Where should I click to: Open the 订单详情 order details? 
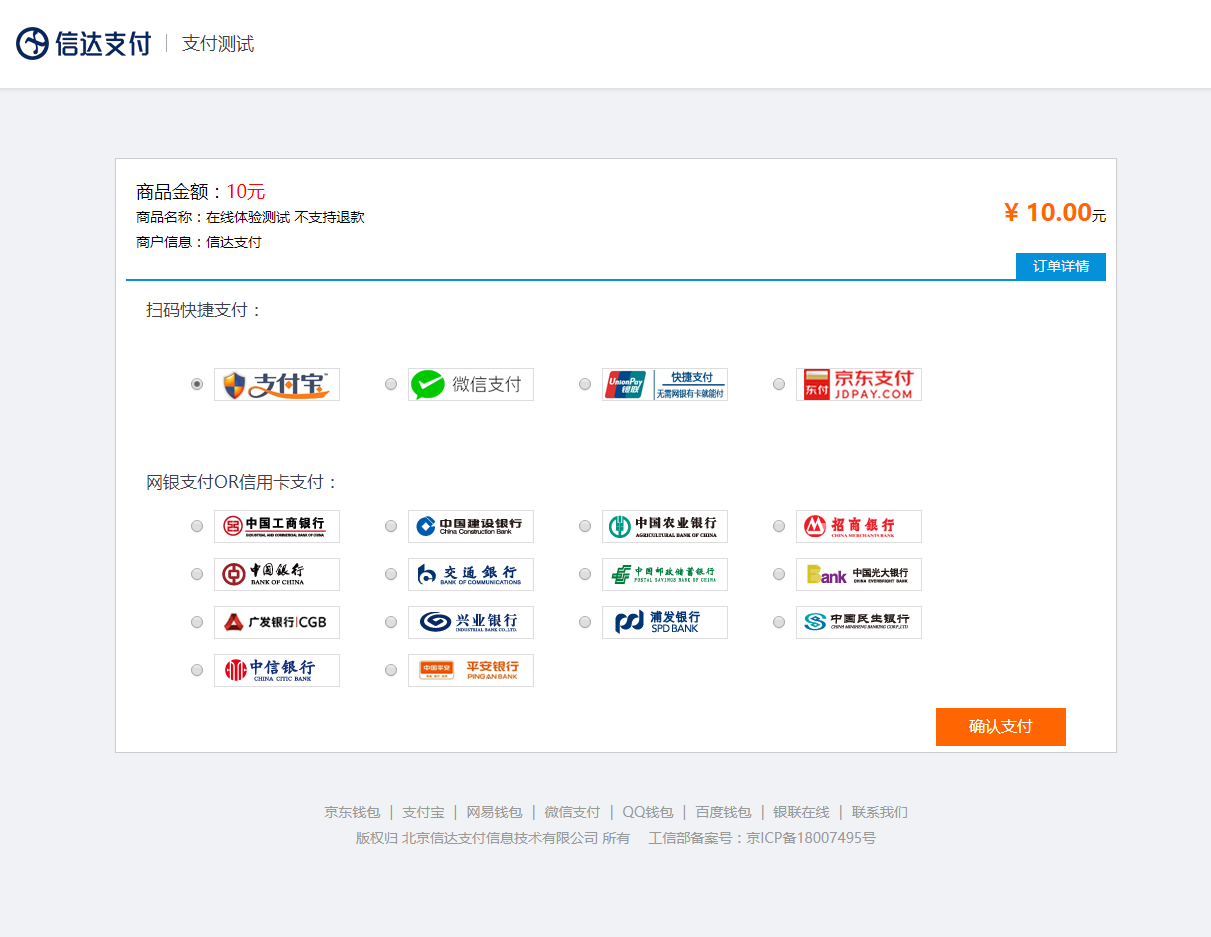[1061, 266]
